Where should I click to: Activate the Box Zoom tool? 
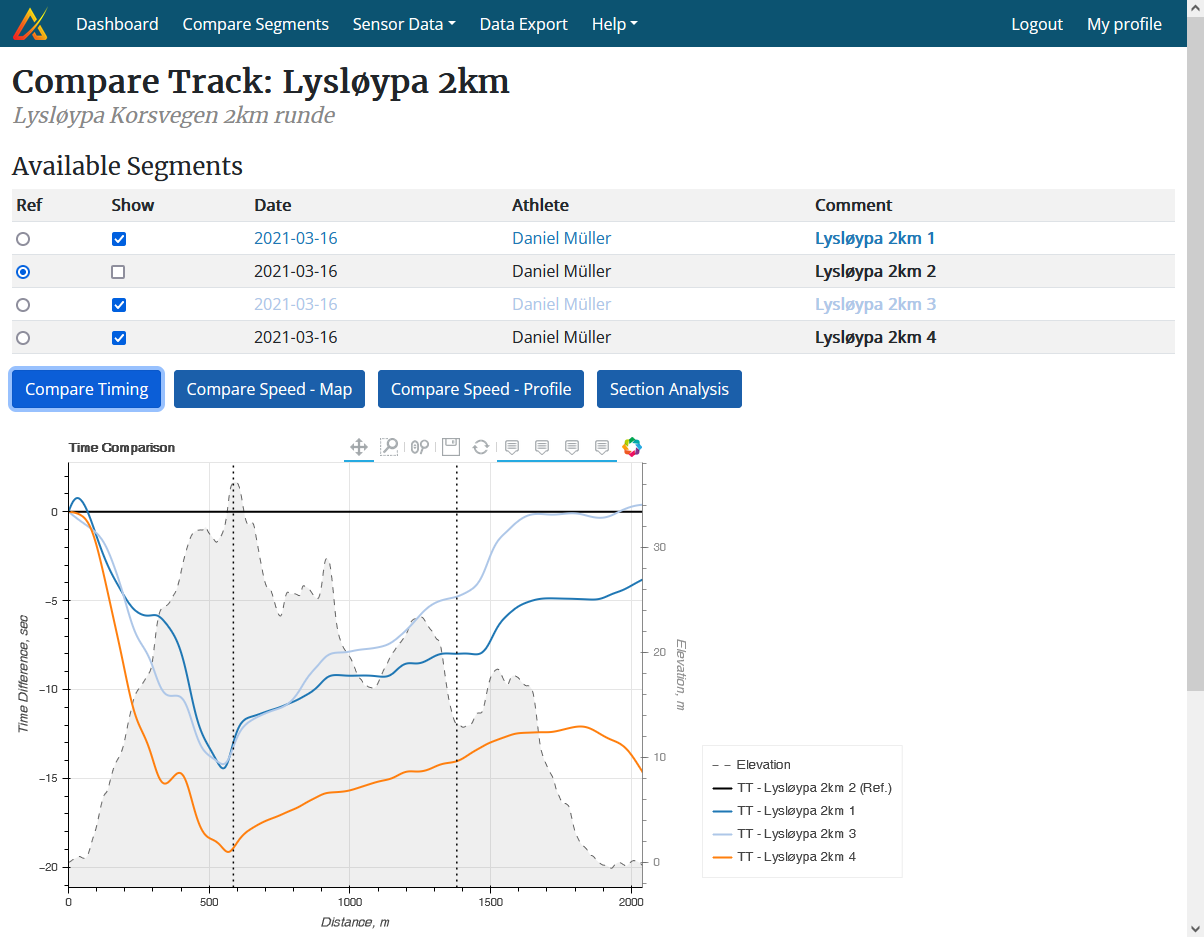389,447
